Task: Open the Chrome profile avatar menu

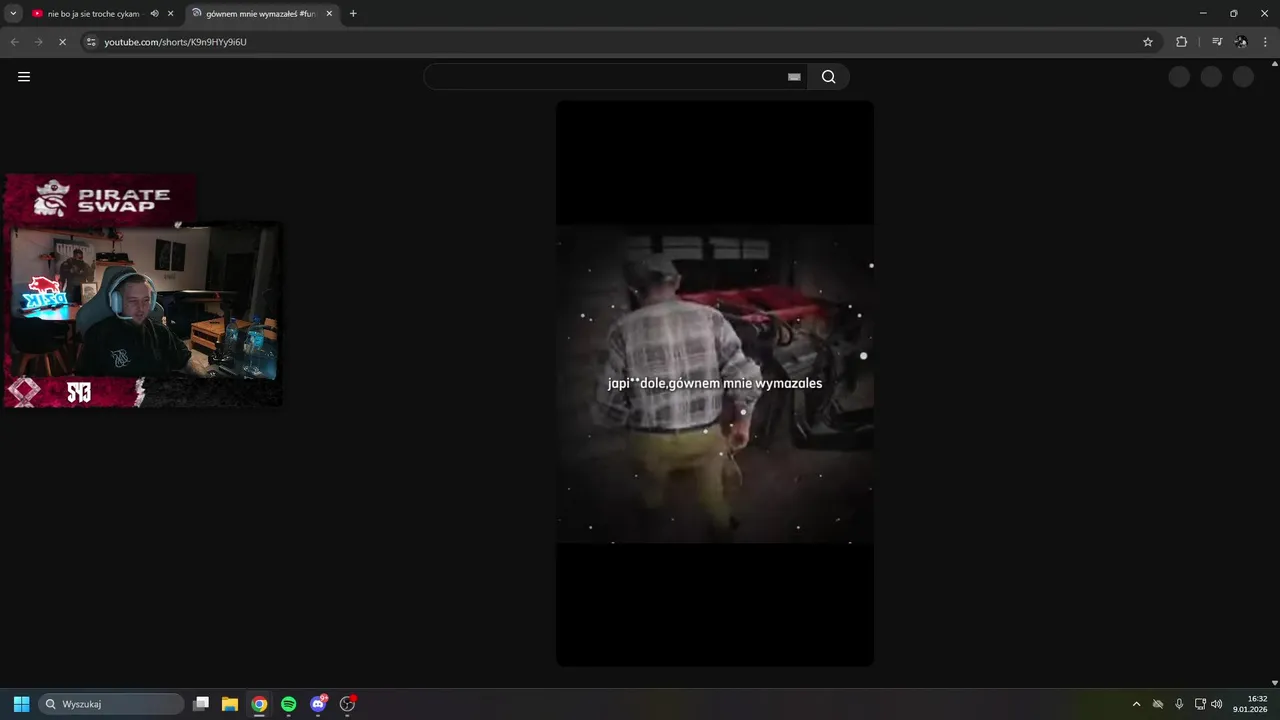Action: pyautogui.click(x=1241, y=42)
